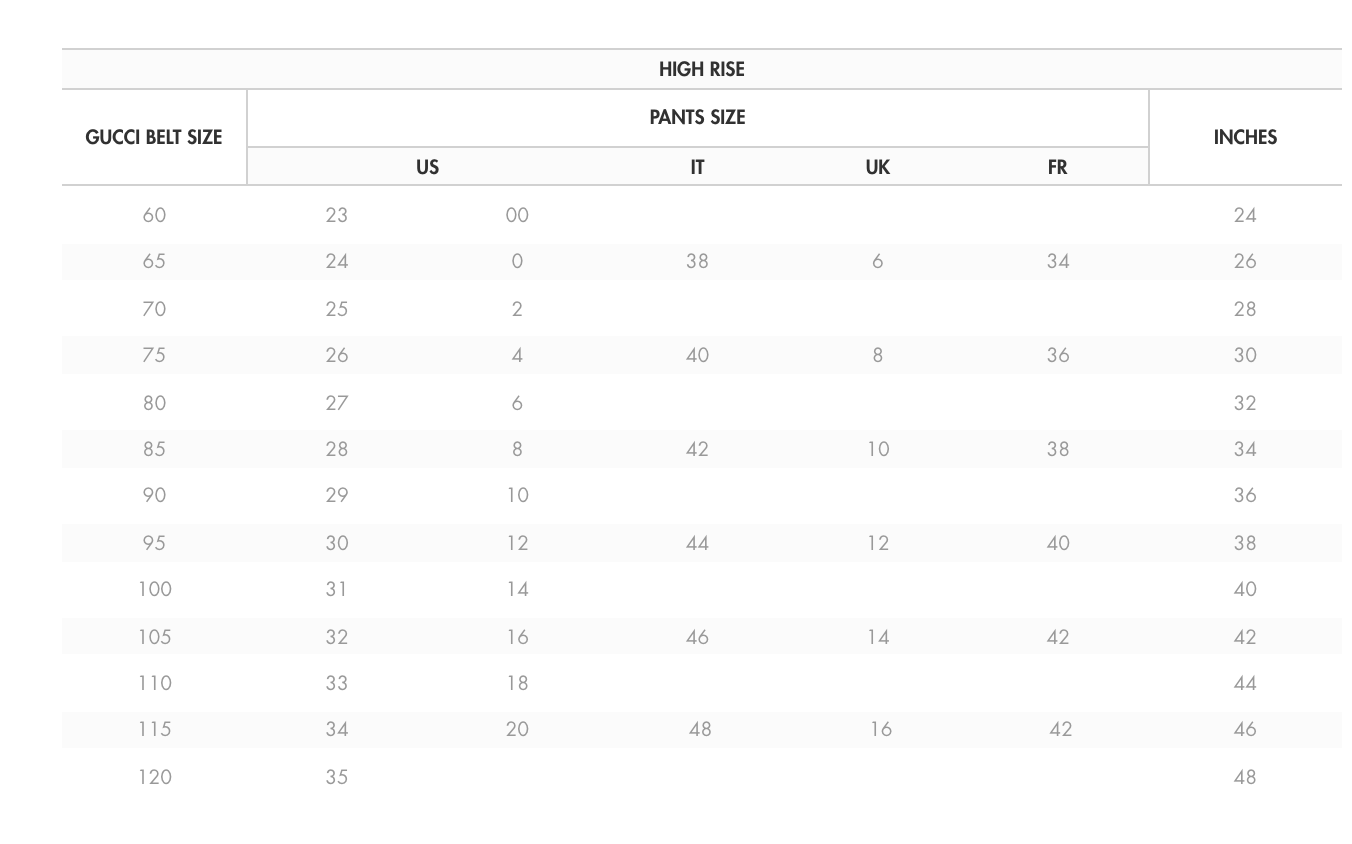Select belt size 75 cell

coord(154,355)
